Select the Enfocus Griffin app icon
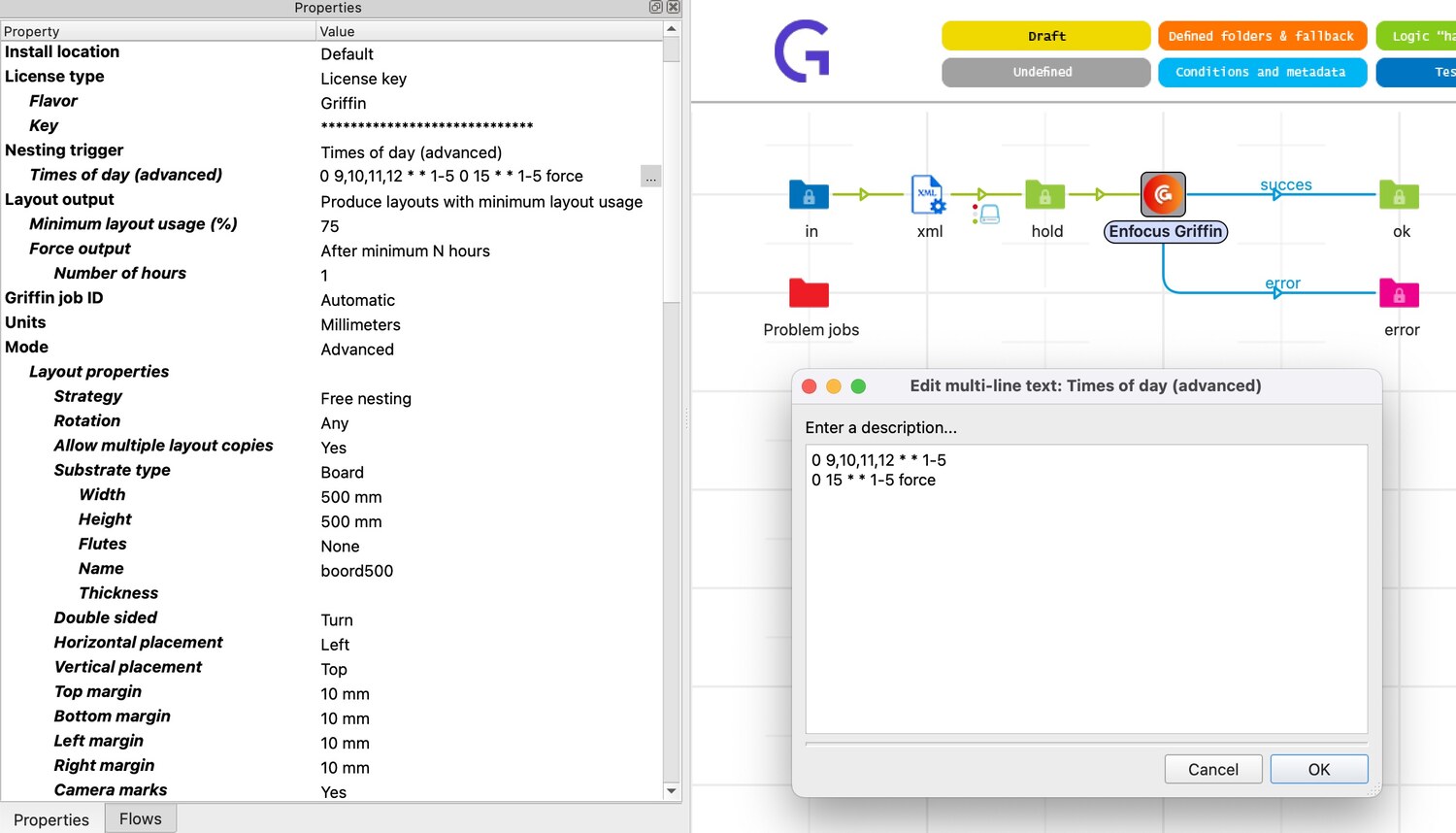This screenshot has height=833, width=1456. point(1163,194)
